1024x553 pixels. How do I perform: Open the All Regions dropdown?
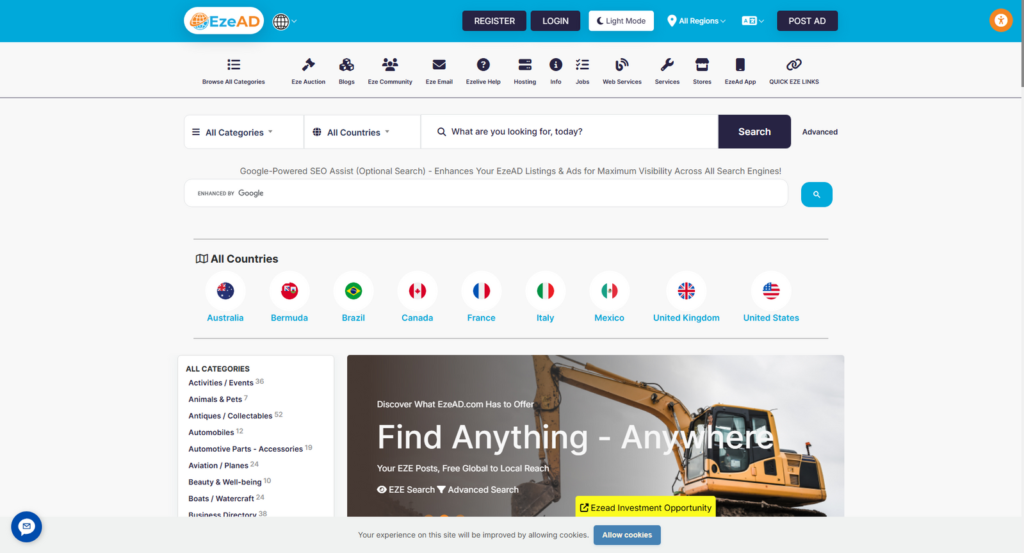[x=696, y=21]
